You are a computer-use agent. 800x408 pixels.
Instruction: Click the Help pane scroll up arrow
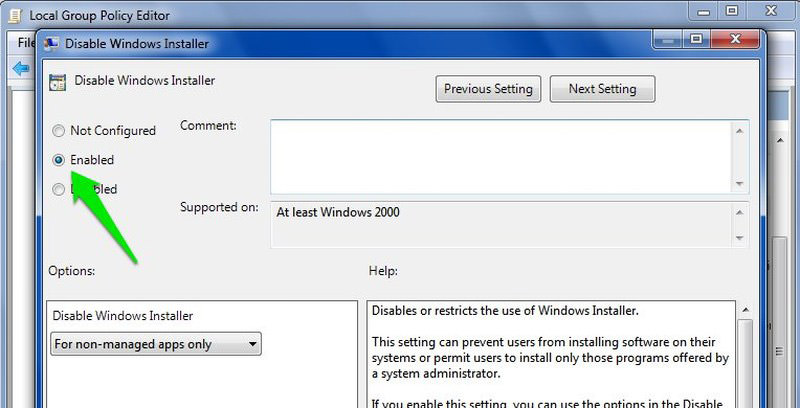tap(745, 310)
